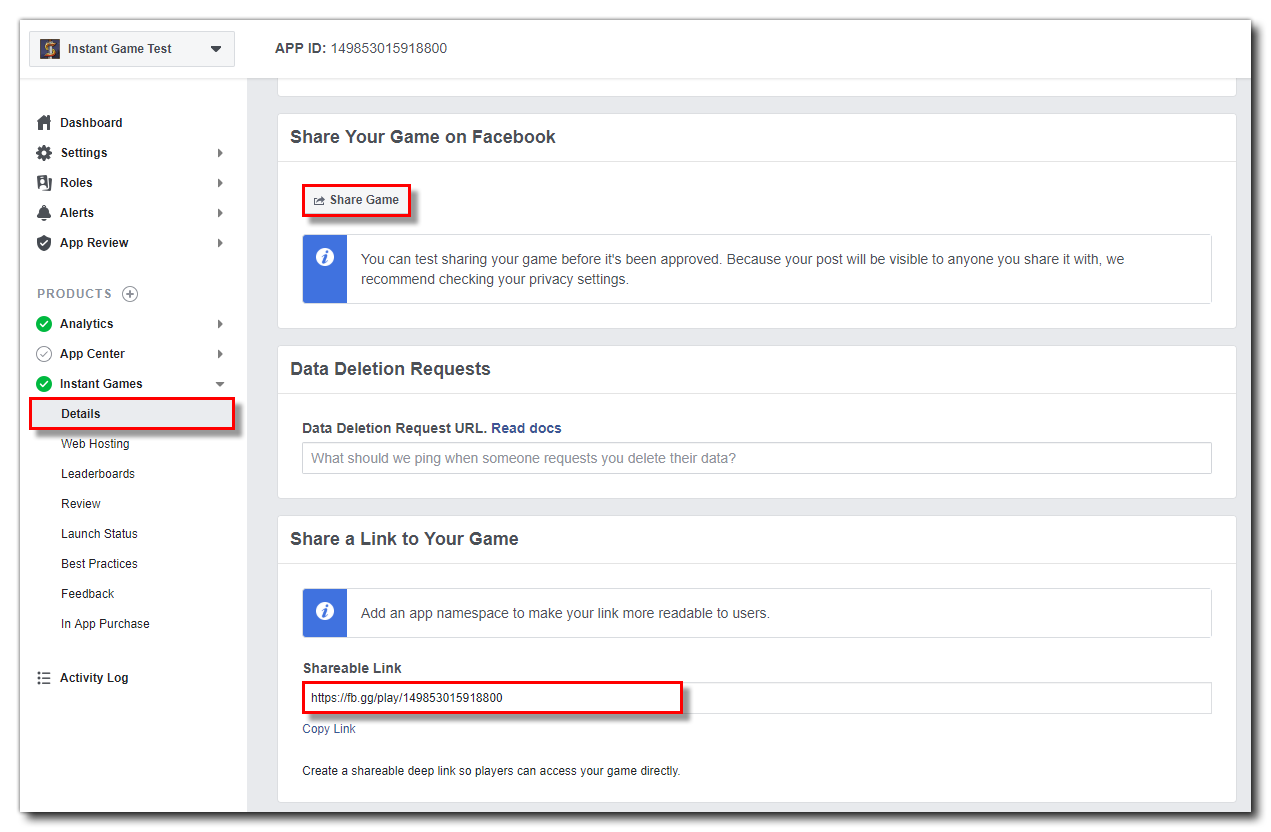Viewport: 1271px width, 832px height.
Task: Click the Shareable Link label
Action: click(x=352, y=668)
